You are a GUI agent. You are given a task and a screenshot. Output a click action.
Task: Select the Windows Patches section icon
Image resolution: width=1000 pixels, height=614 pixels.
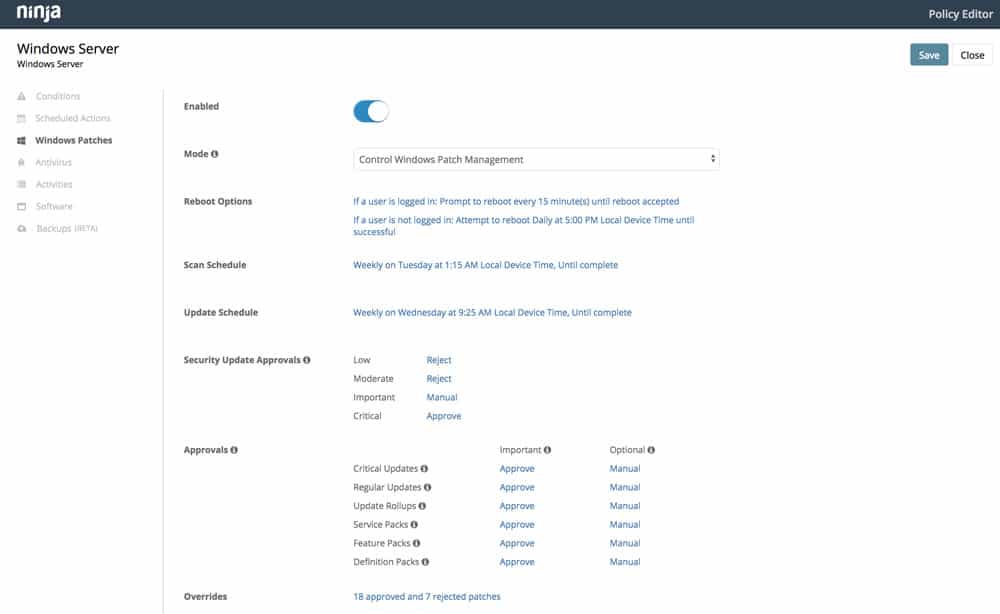(21, 140)
